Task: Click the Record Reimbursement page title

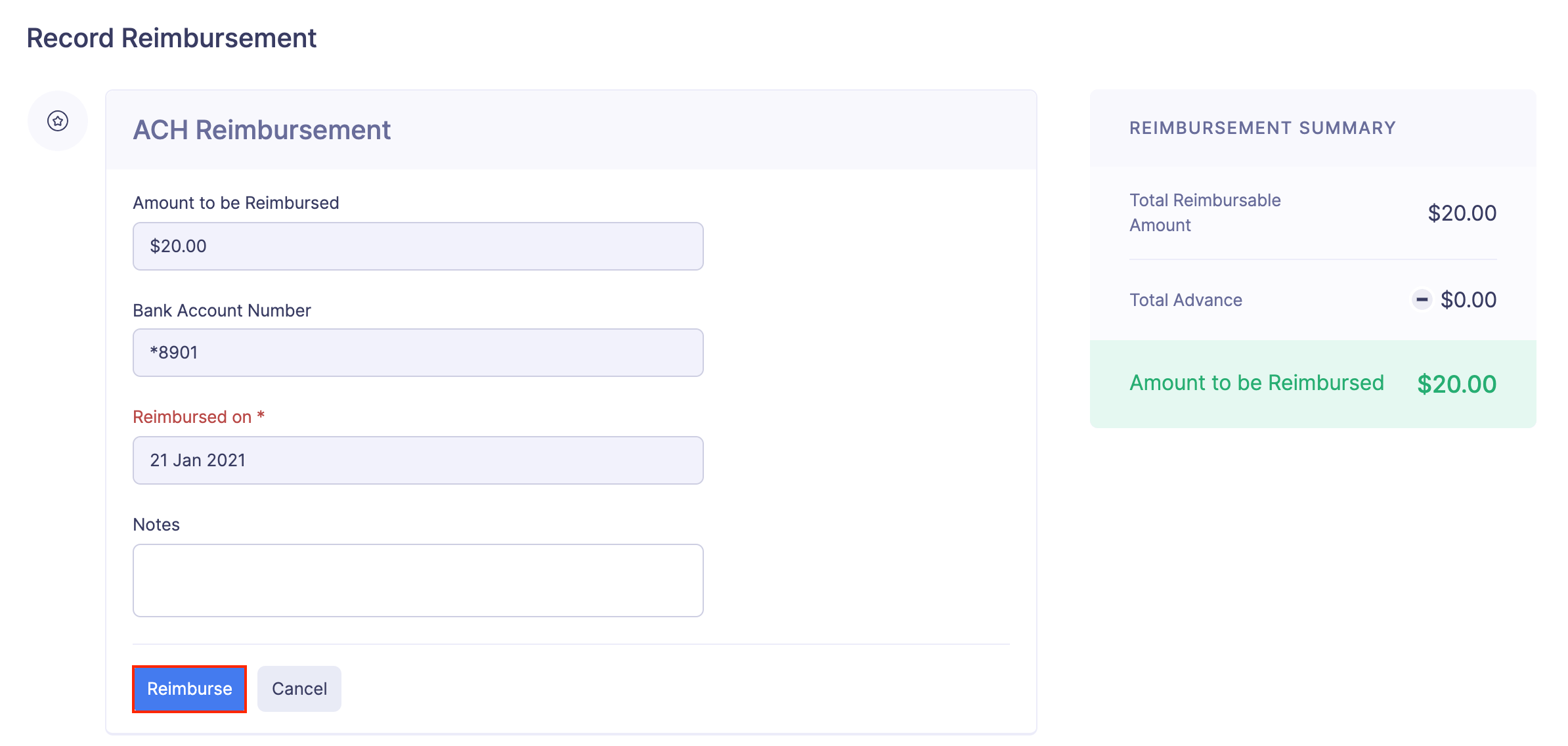Action: click(x=171, y=38)
